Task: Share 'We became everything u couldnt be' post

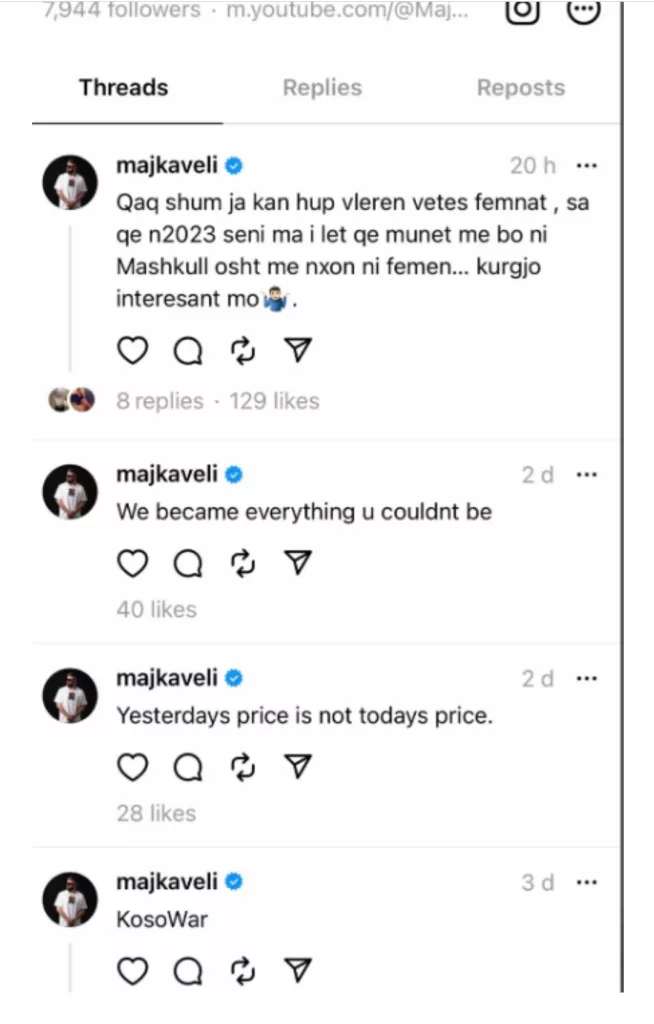Action: (298, 563)
